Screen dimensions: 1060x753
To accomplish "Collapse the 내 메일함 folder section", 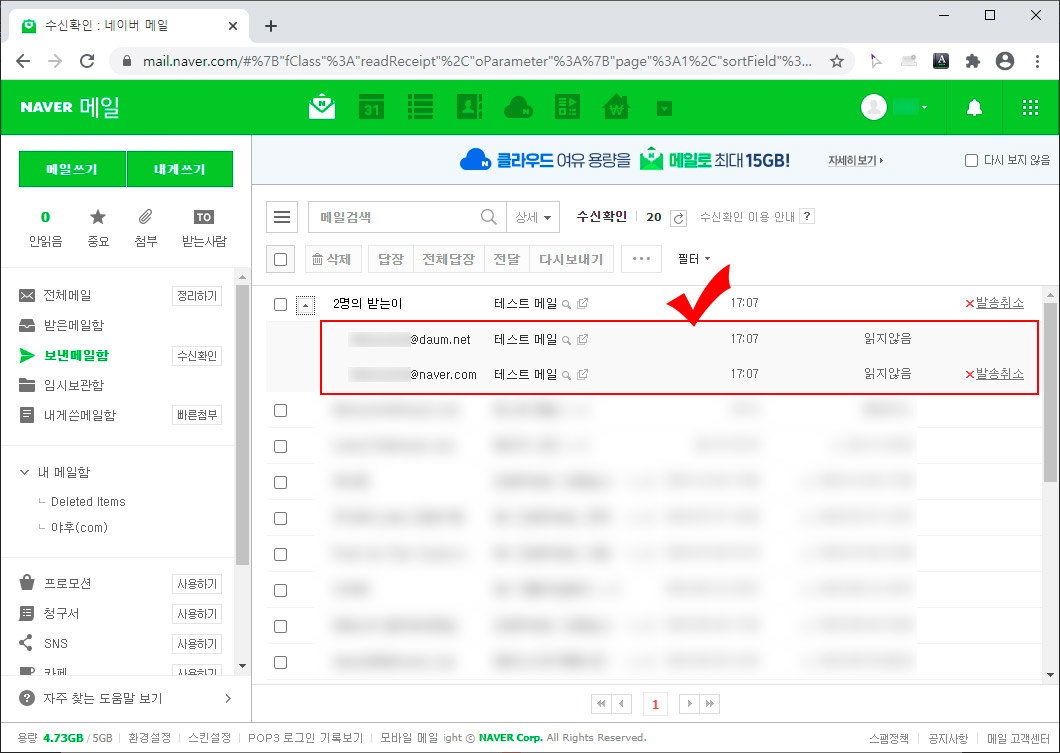I will (23, 471).
